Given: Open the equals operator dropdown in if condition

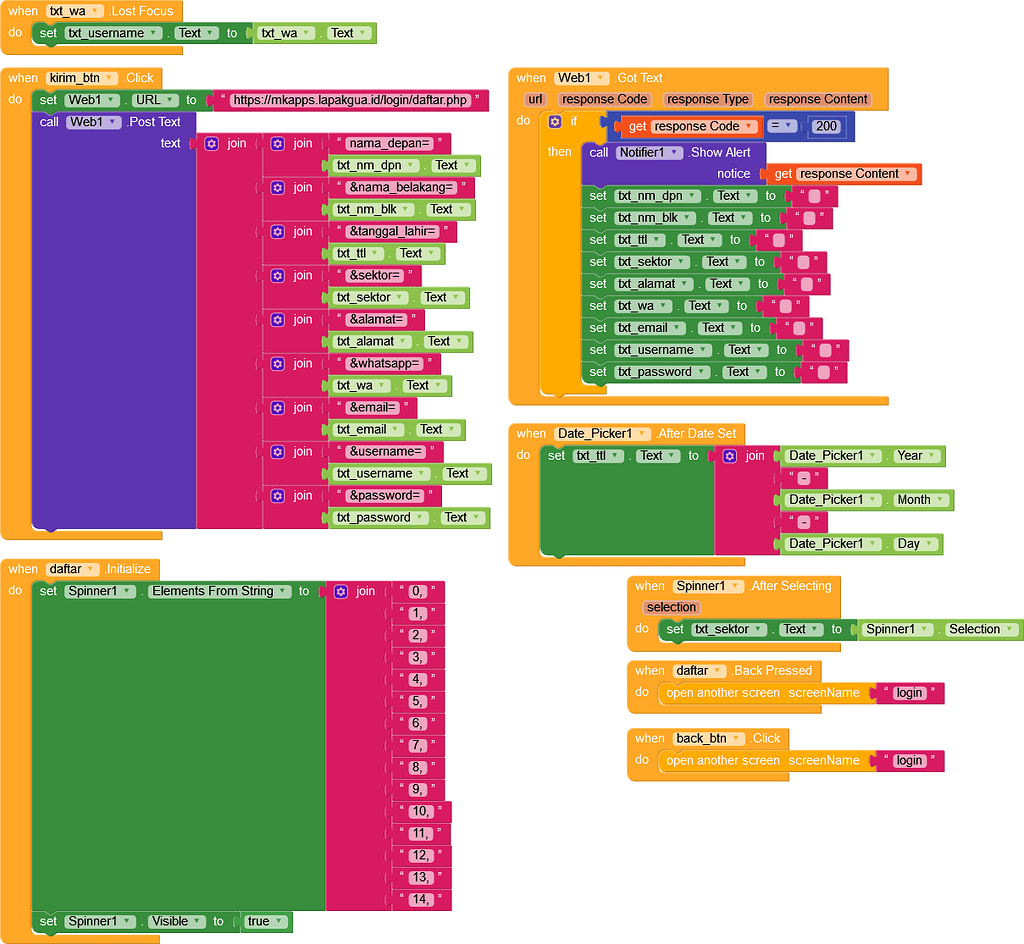Looking at the screenshot, I should pyautogui.click(x=790, y=127).
